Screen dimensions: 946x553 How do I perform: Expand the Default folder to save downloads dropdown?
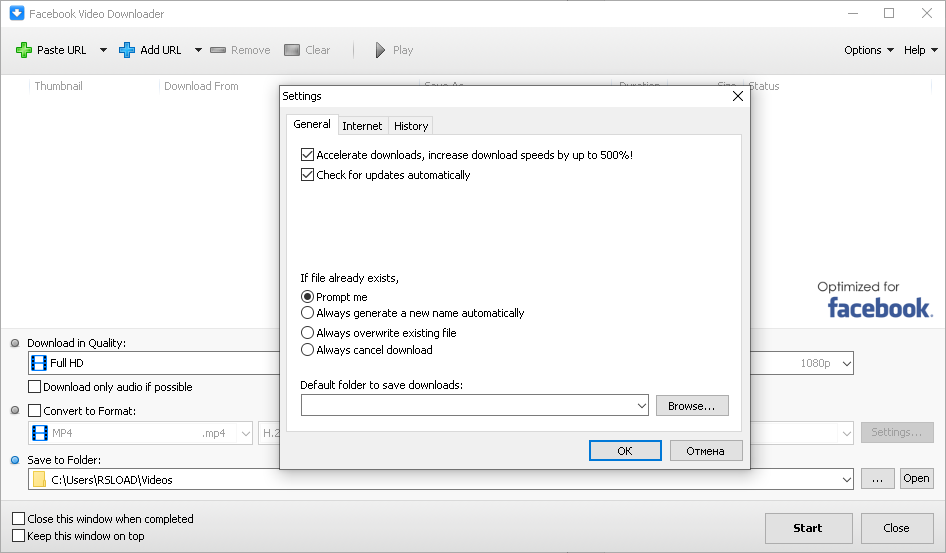(641, 406)
